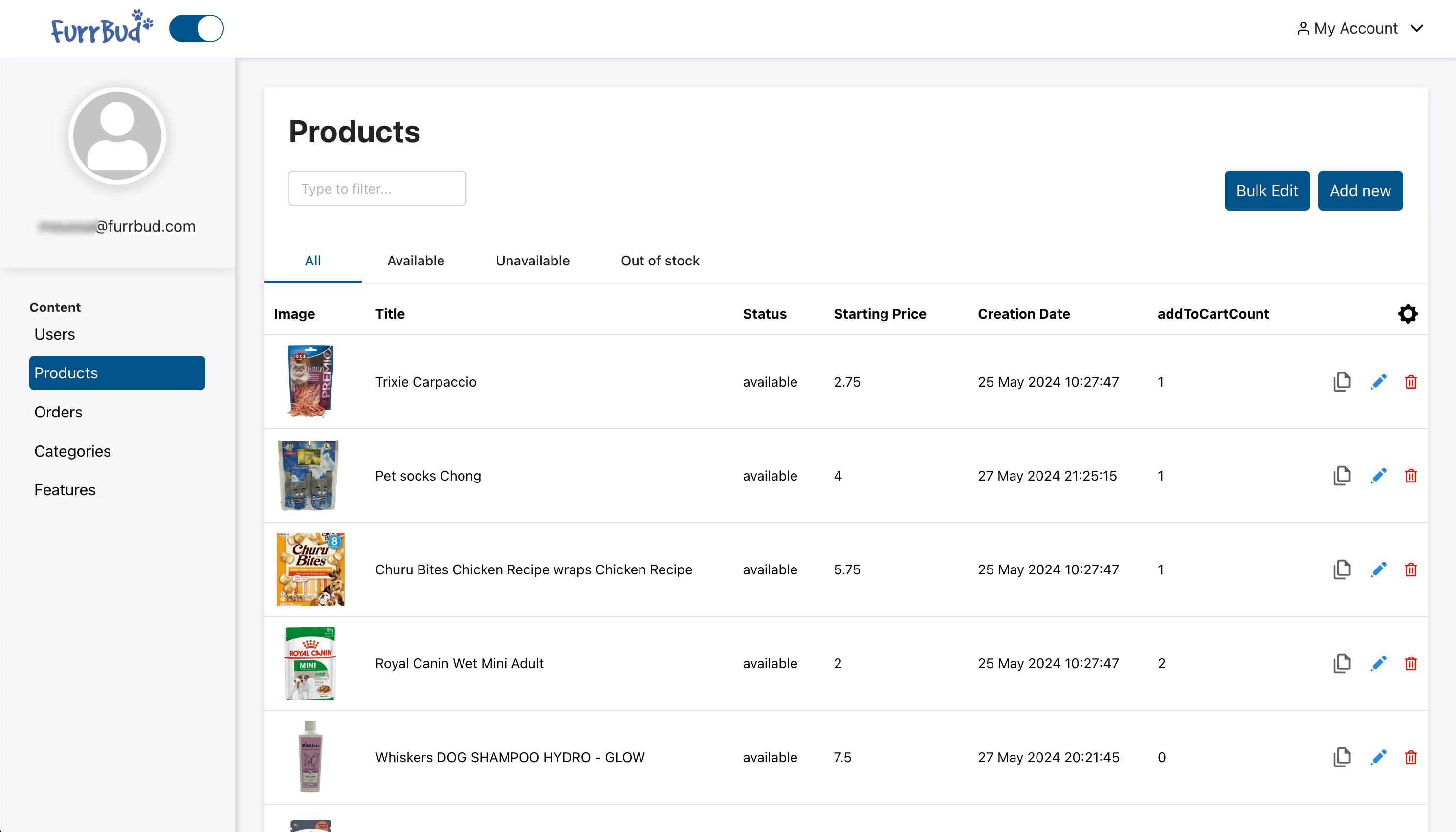Expand the My Account dropdown

click(1356, 28)
